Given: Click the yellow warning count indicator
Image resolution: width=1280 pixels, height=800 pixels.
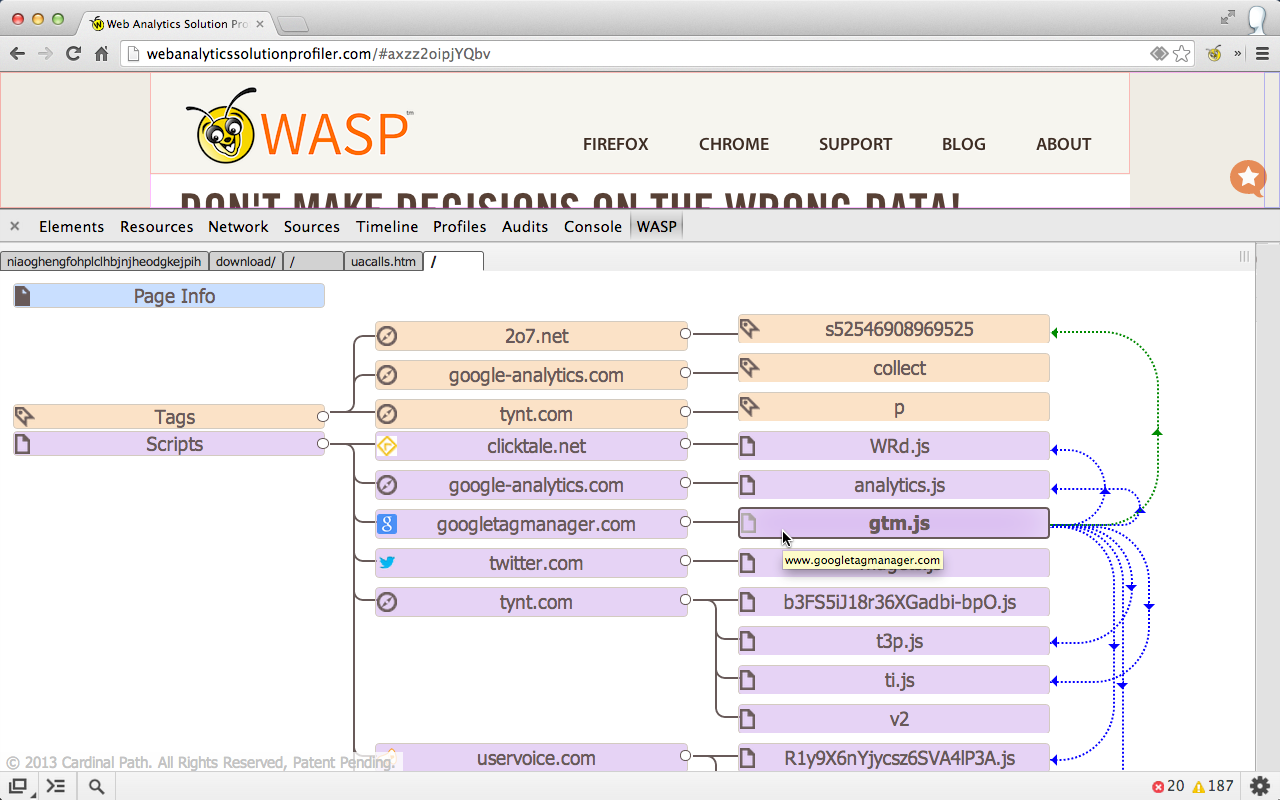Looking at the screenshot, I should click(1212, 786).
